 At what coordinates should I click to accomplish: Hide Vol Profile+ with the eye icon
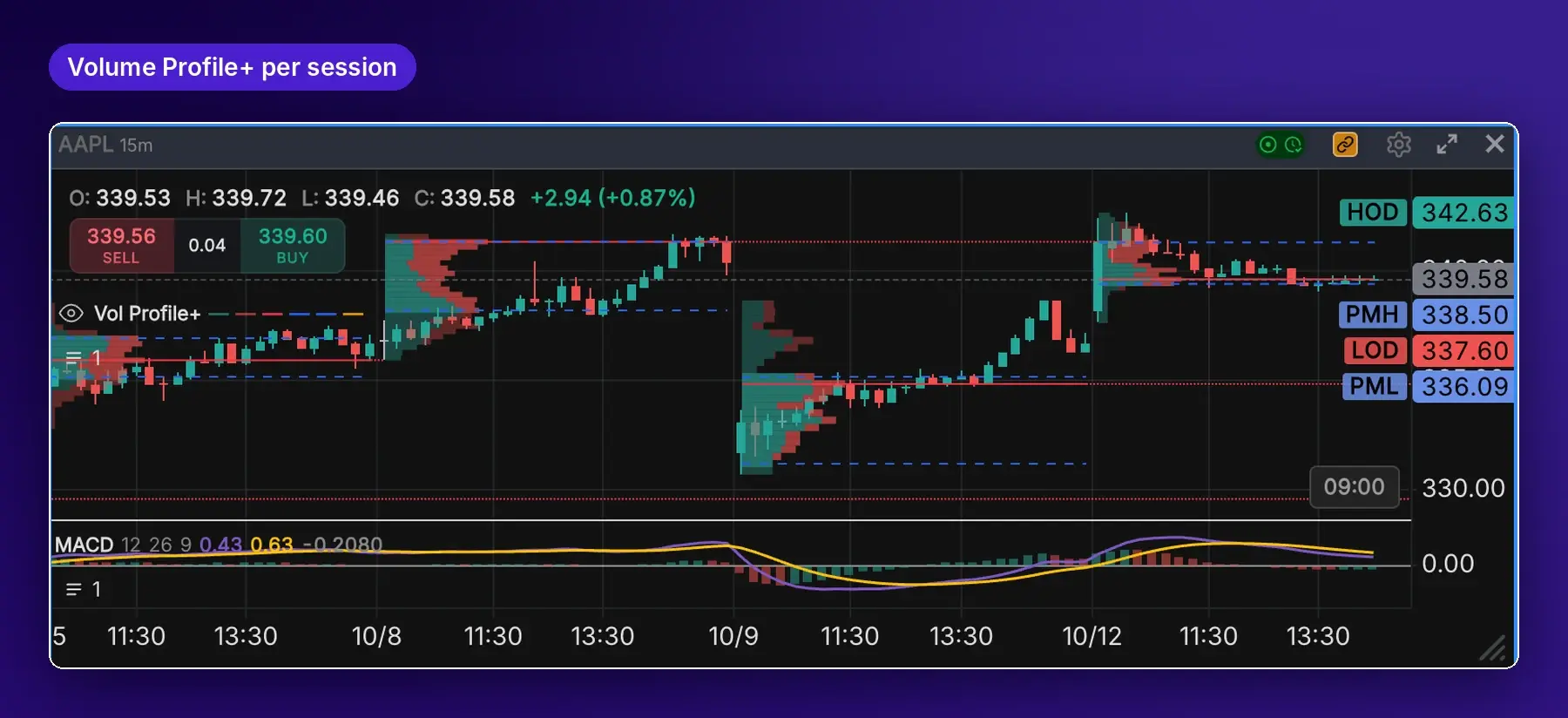coord(71,314)
